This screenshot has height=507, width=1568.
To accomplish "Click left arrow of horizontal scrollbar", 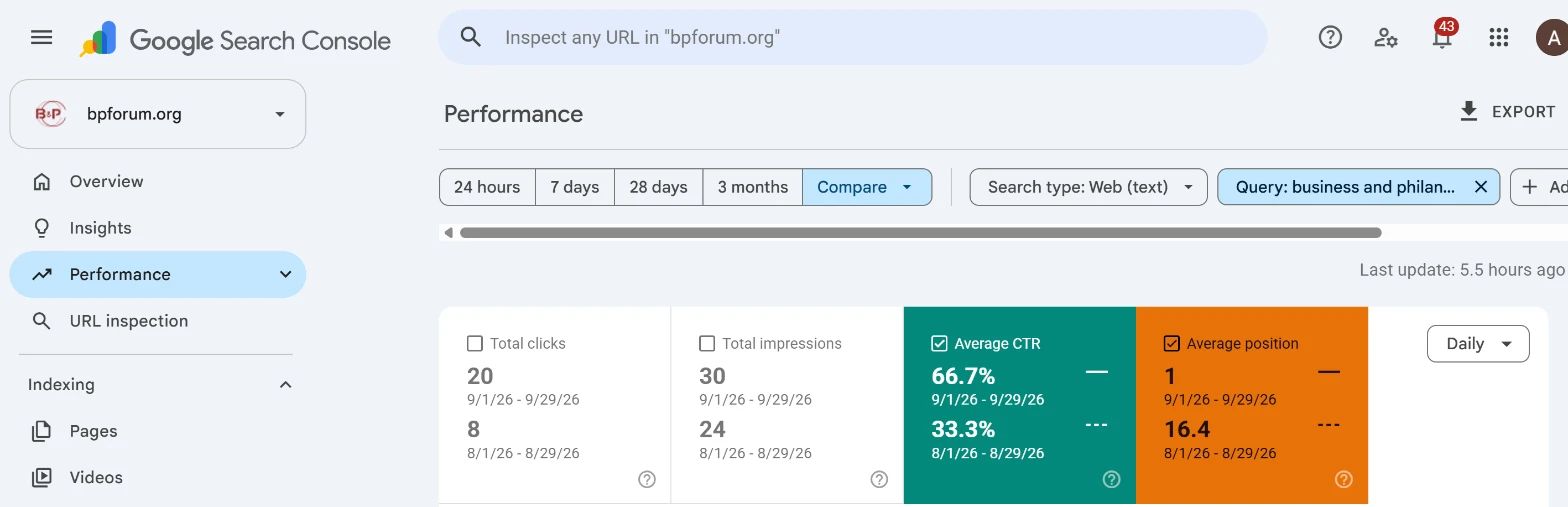I will (449, 233).
